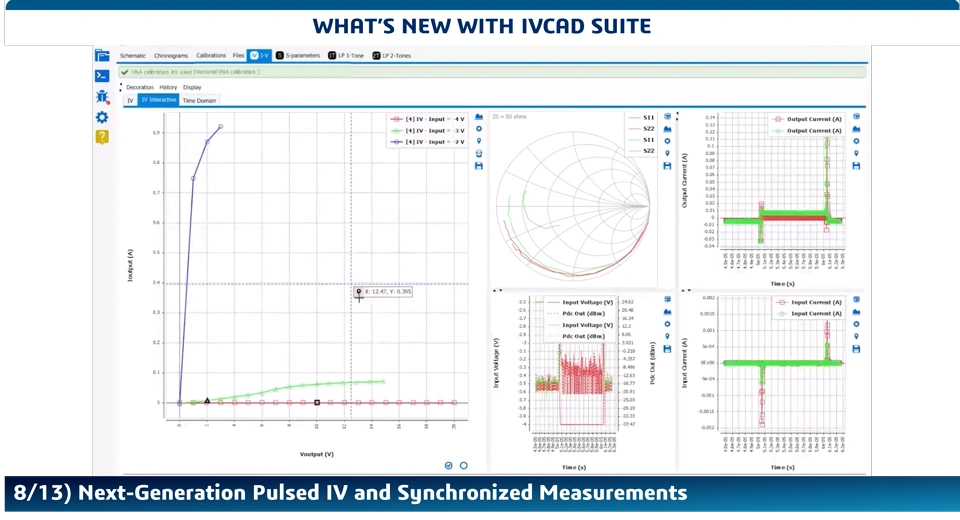Toggle red Output Current legend entry
The image size is (960, 520).
808,119
